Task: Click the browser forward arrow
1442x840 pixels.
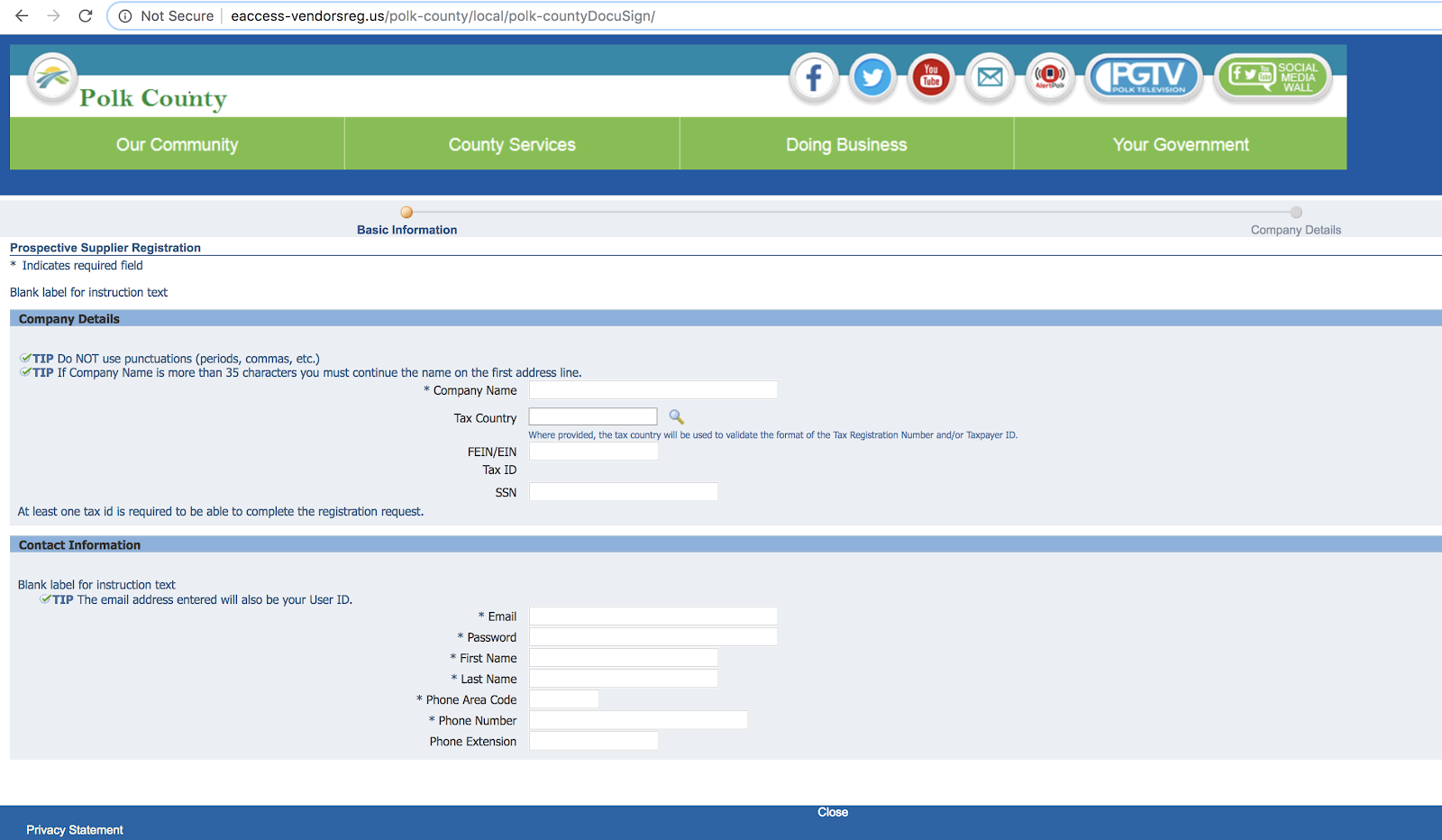Action: pyautogui.click(x=53, y=16)
